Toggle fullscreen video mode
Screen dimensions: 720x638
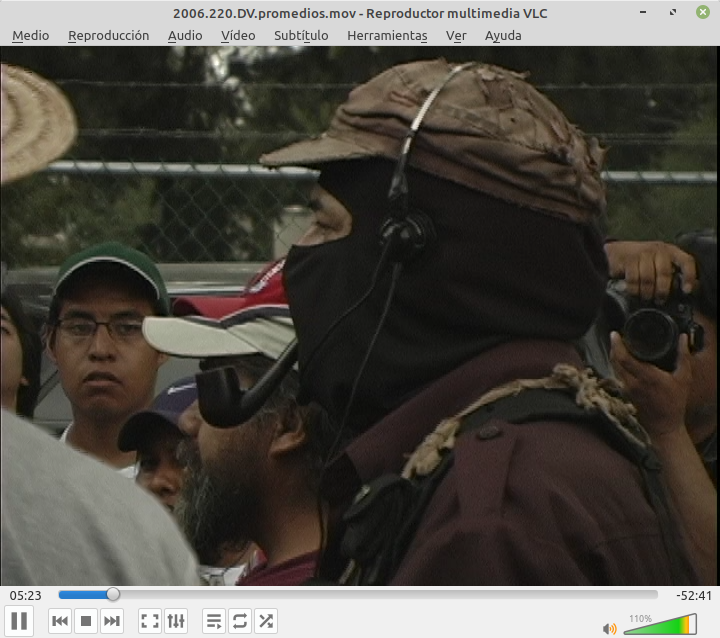pos(150,621)
